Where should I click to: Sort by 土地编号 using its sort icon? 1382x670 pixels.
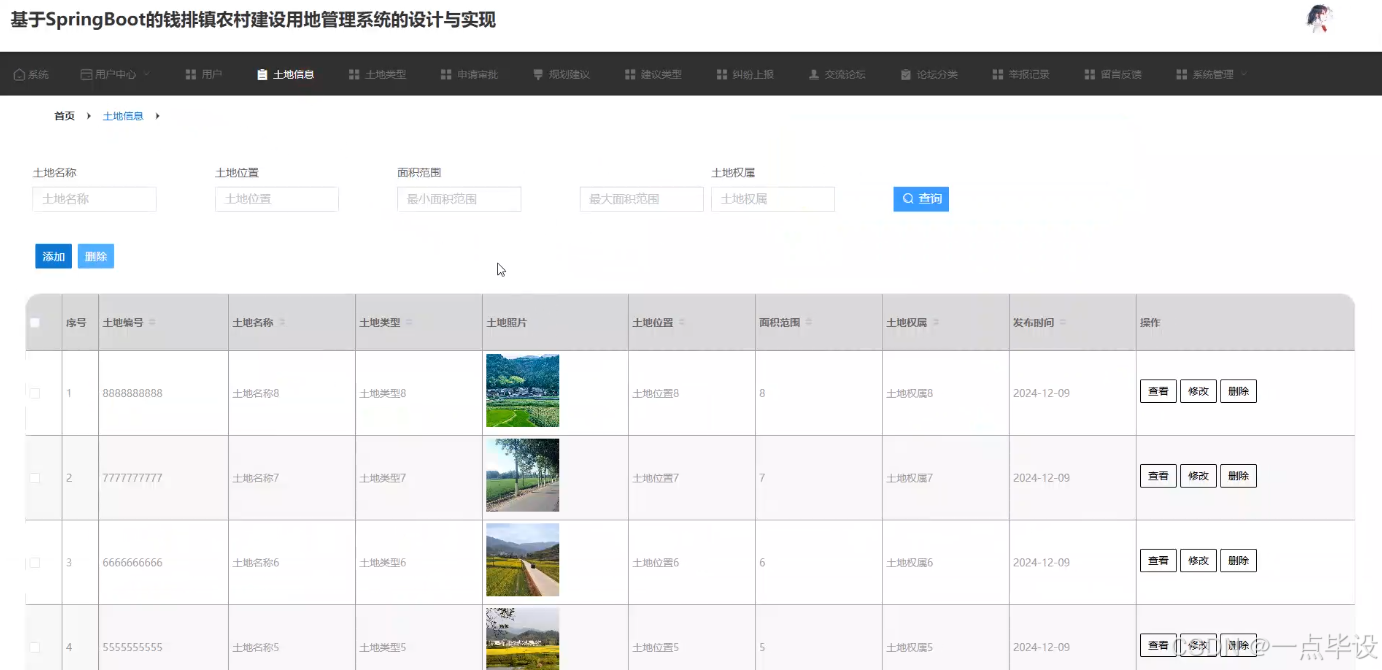pyautogui.click(x=152, y=323)
